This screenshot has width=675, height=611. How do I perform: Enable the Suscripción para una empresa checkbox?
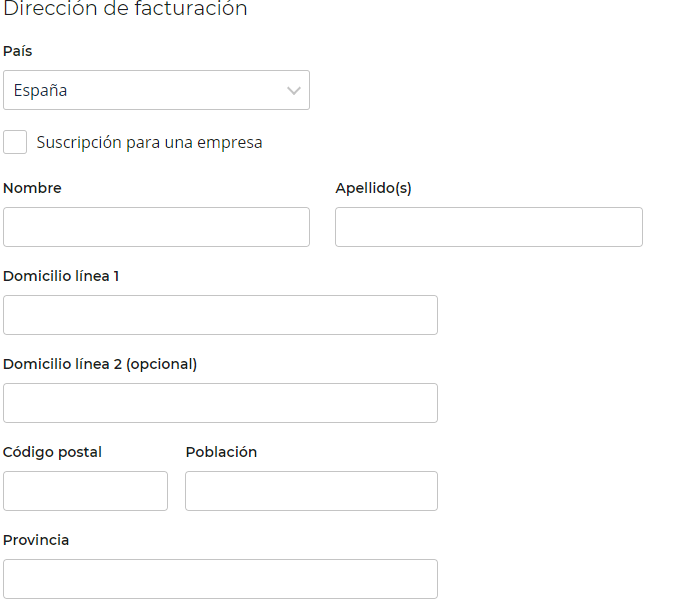pos(15,142)
